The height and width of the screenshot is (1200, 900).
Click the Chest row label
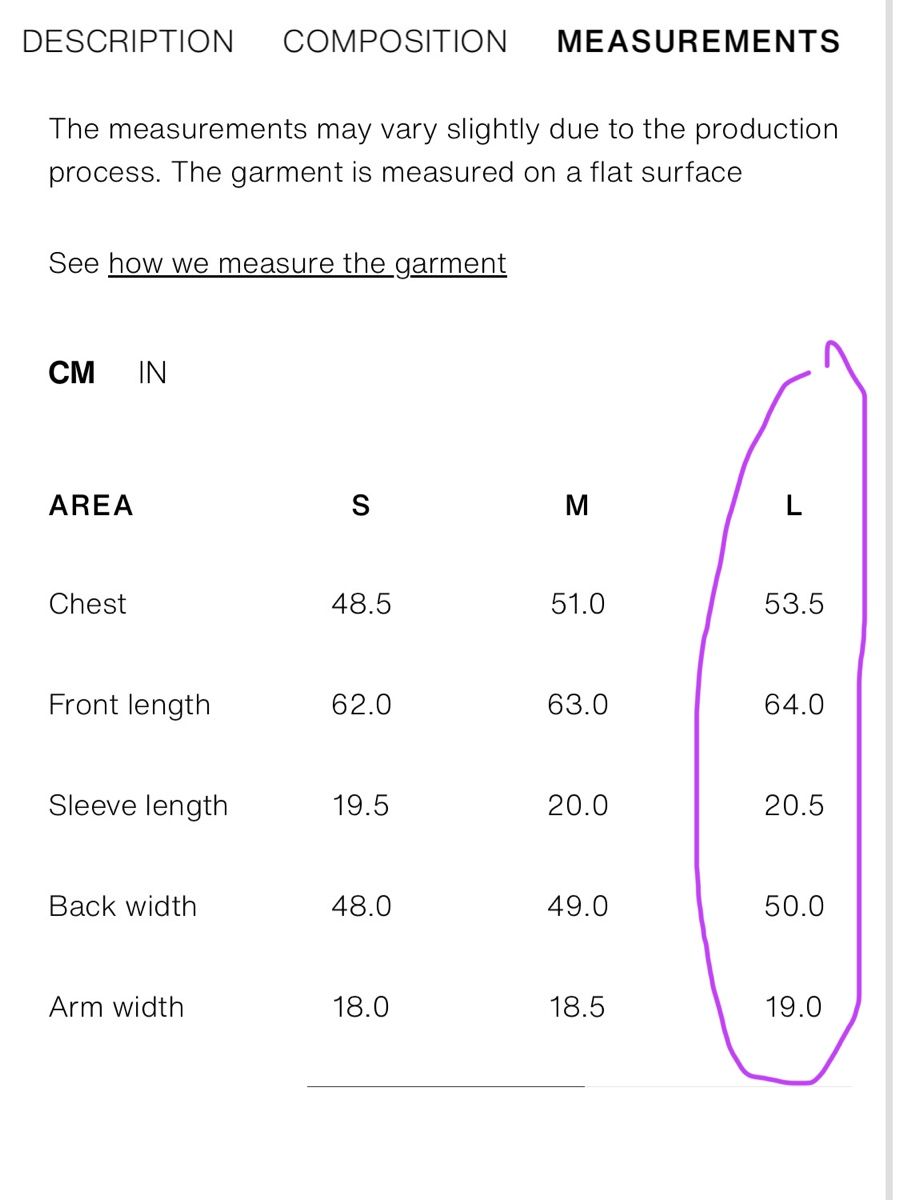click(88, 604)
